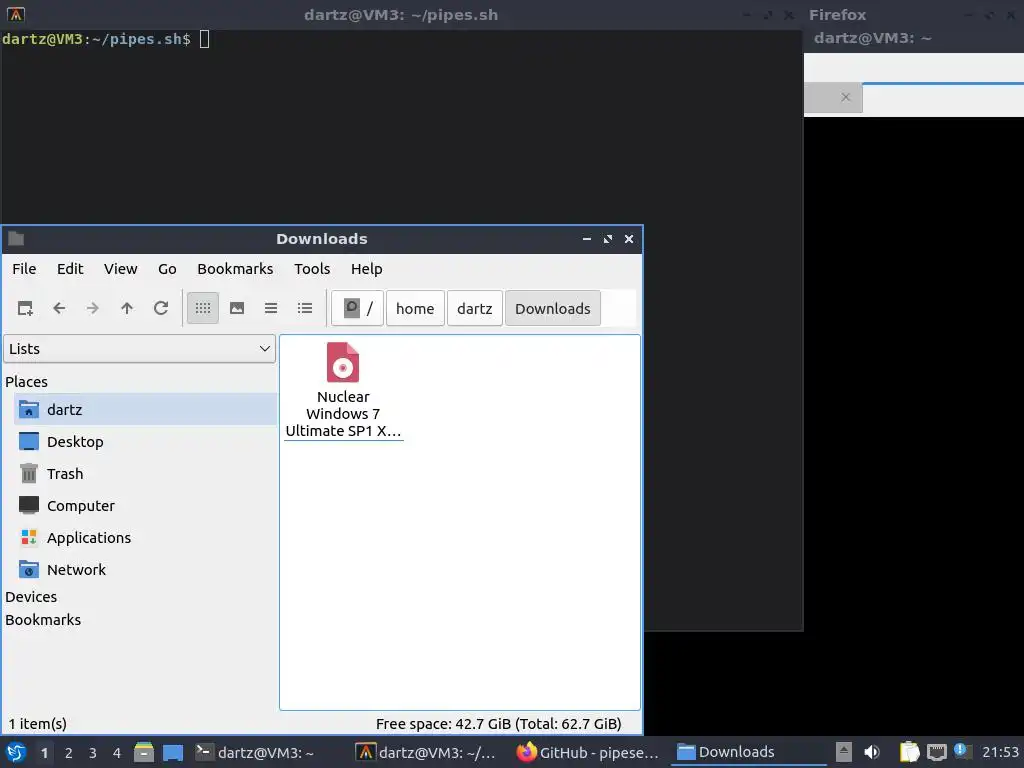Open the Tools menu
Viewport: 1024px width, 768px height.
pos(312,269)
